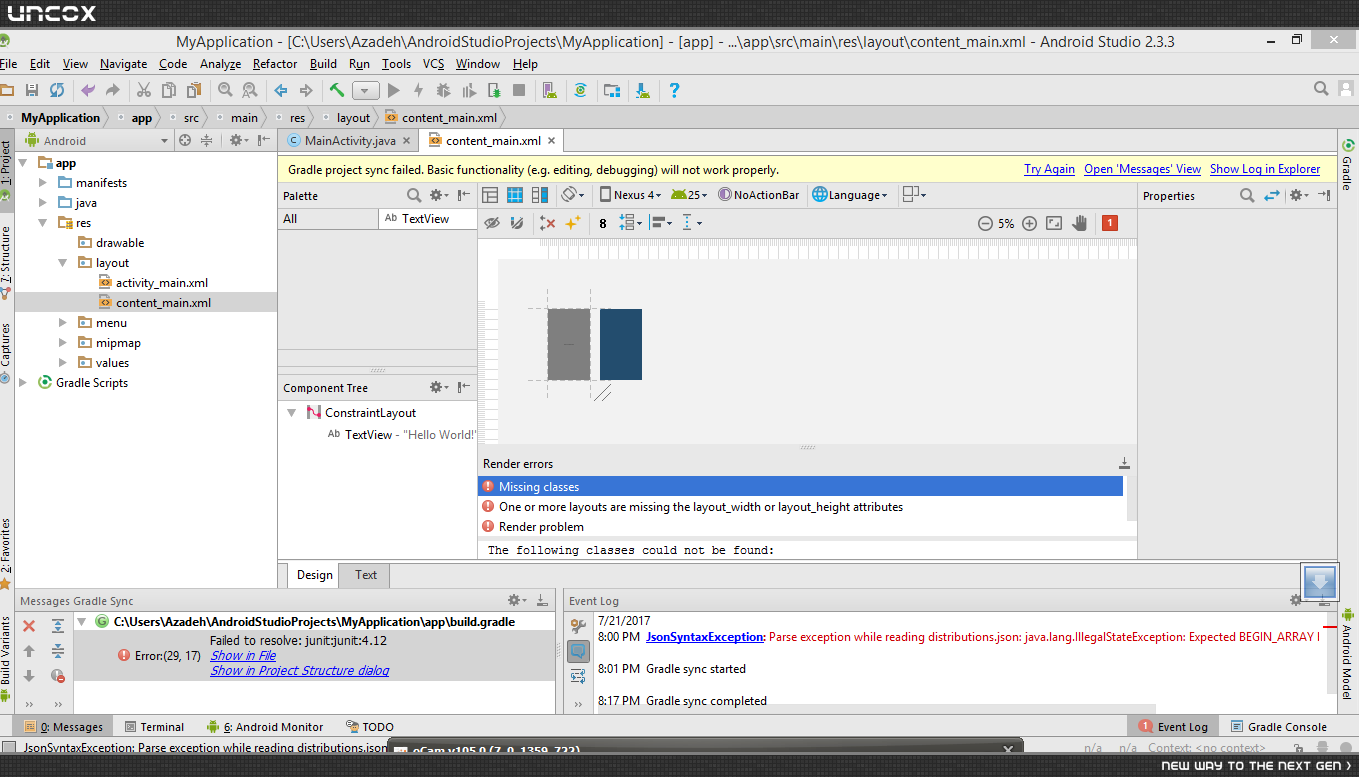
Task: Click the search everywhere magnifier icon
Action: coord(1321,90)
